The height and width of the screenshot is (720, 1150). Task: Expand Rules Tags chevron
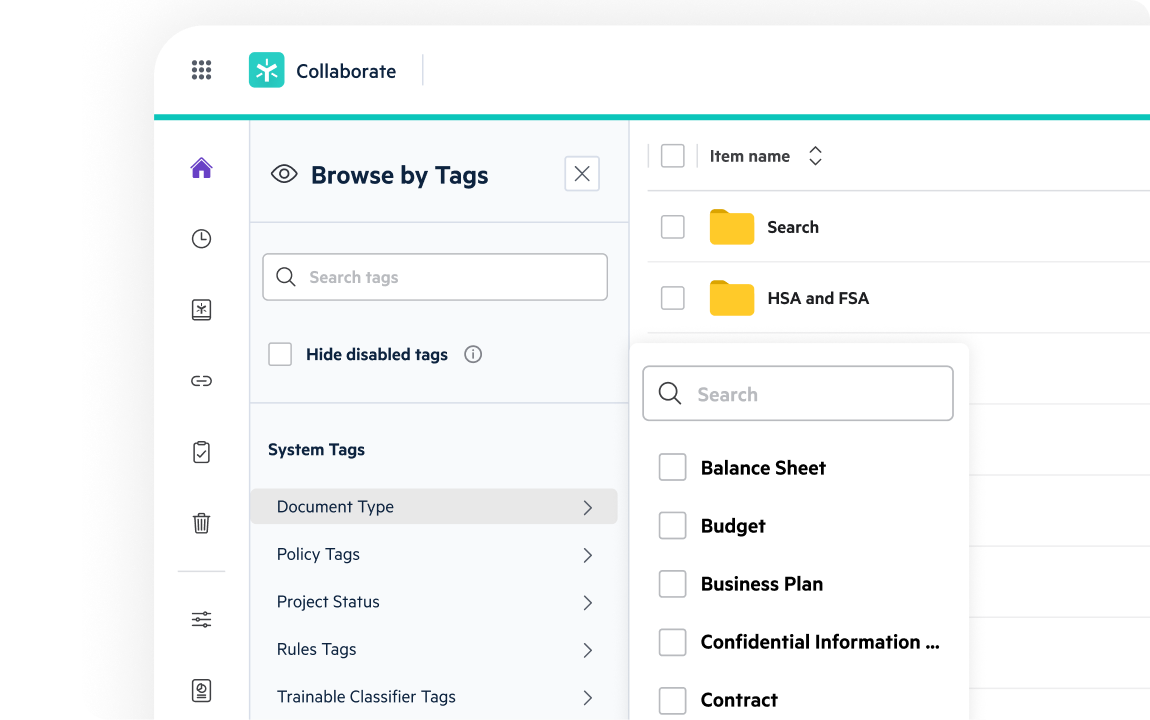[587, 650]
